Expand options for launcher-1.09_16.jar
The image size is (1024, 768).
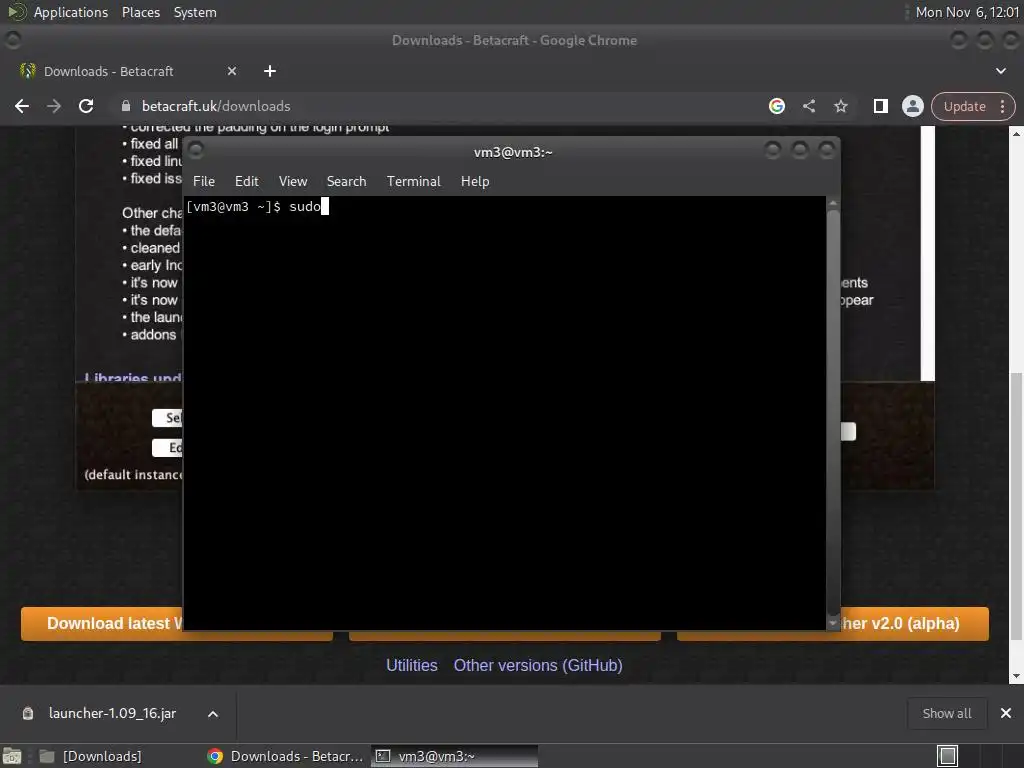pyautogui.click(x=213, y=714)
